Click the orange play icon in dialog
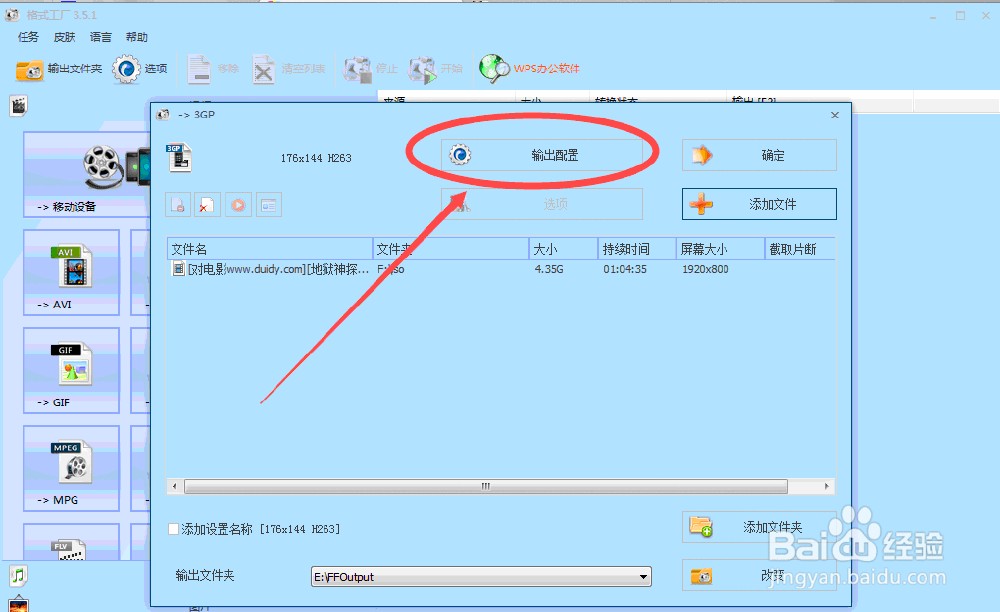1000x612 pixels. coord(238,205)
